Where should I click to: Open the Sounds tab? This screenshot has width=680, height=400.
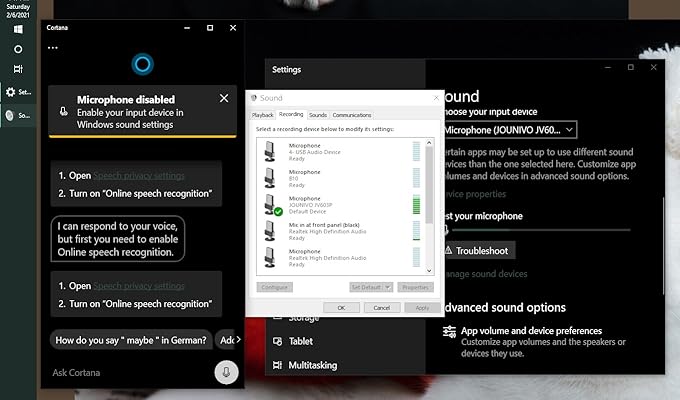click(318, 115)
